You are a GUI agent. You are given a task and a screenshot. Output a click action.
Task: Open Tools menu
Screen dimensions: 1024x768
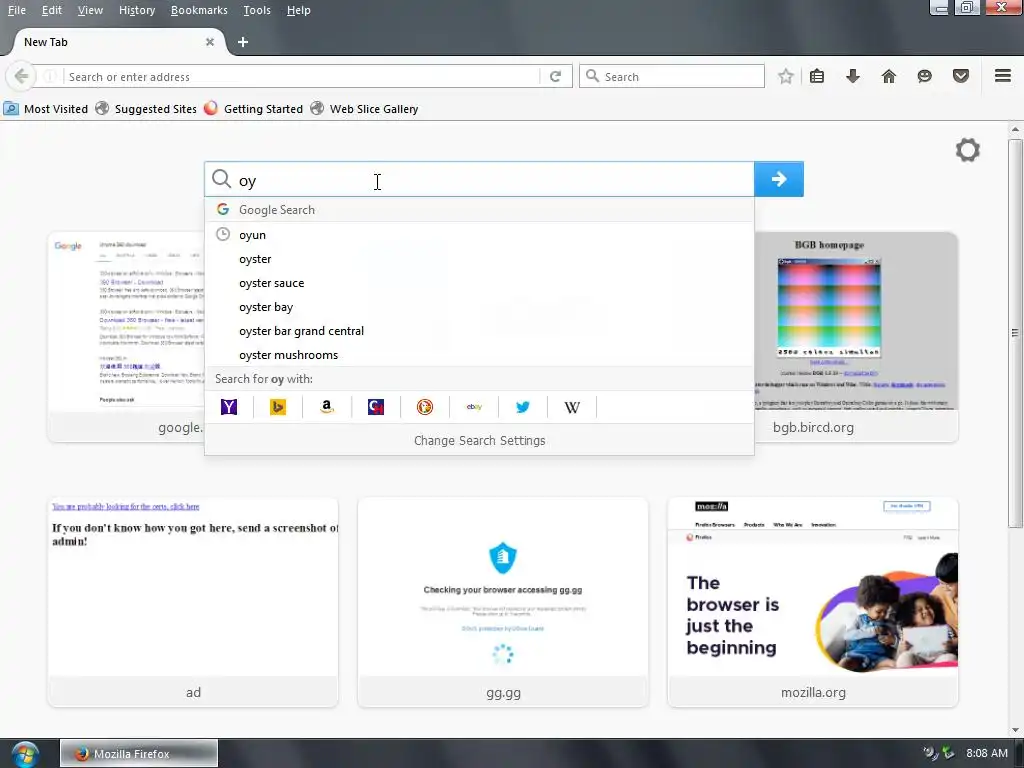257,10
